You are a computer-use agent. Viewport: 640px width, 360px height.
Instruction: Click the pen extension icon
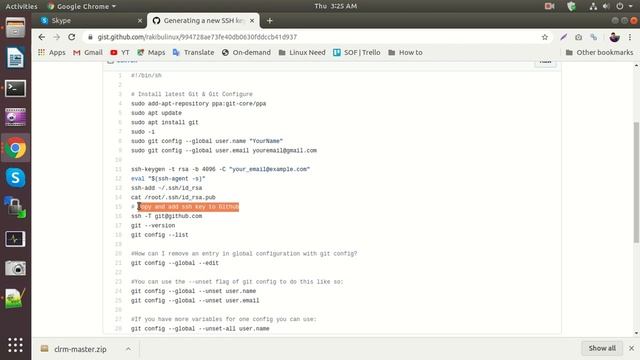tap(564, 37)
